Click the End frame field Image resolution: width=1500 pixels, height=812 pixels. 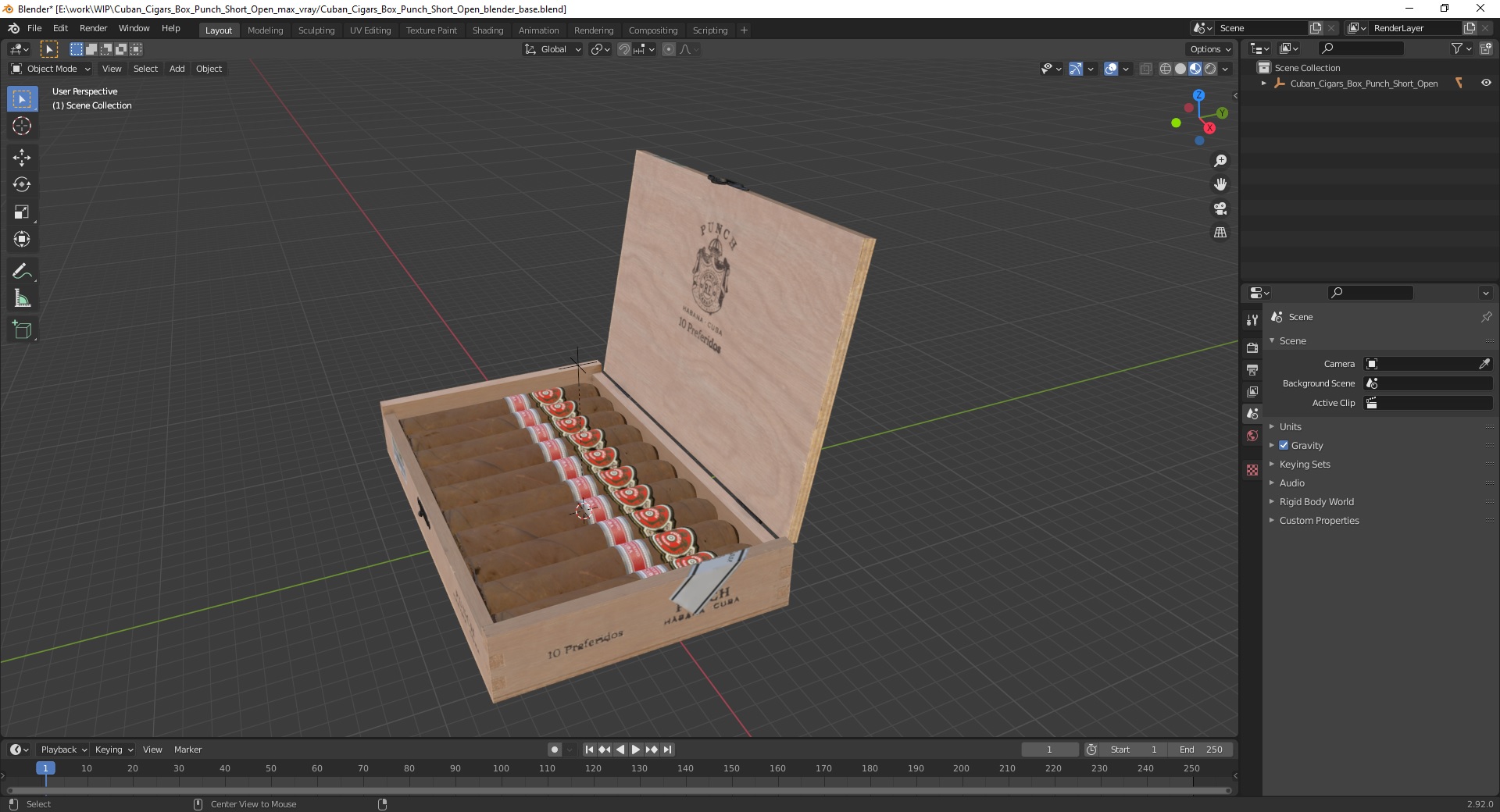coord(1201,750)
